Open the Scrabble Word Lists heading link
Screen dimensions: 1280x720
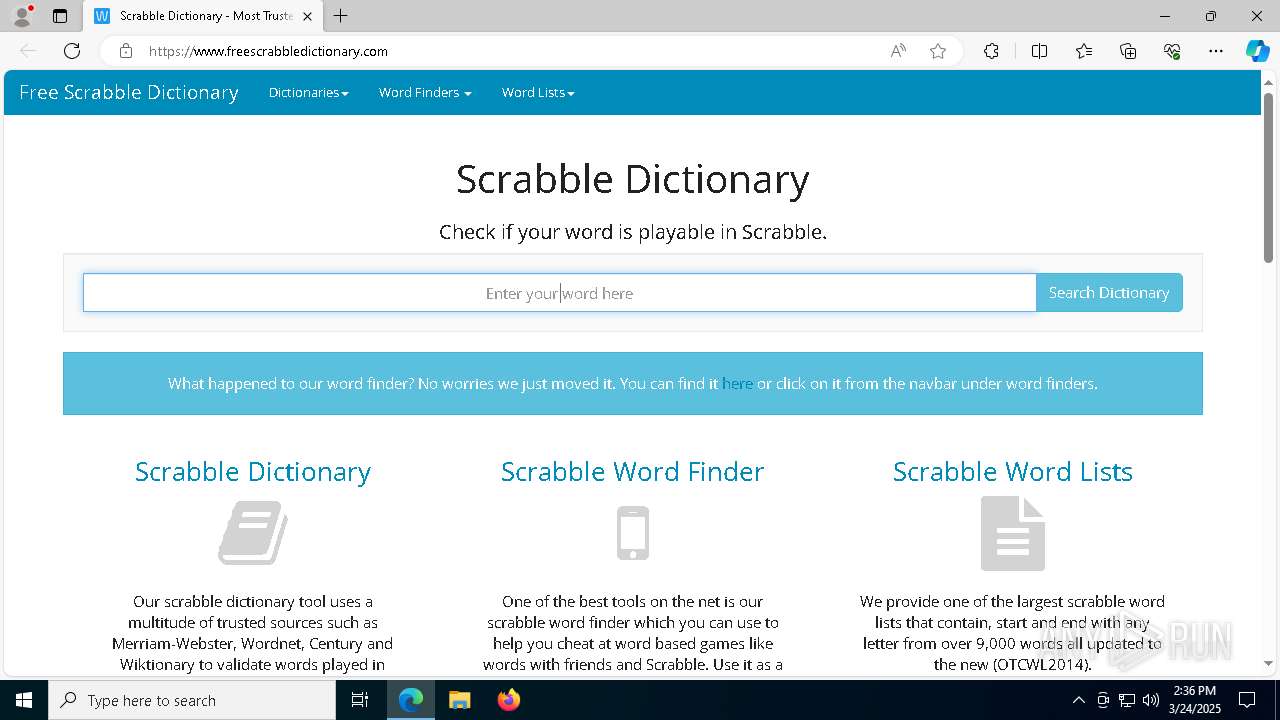coord(1013,471)
